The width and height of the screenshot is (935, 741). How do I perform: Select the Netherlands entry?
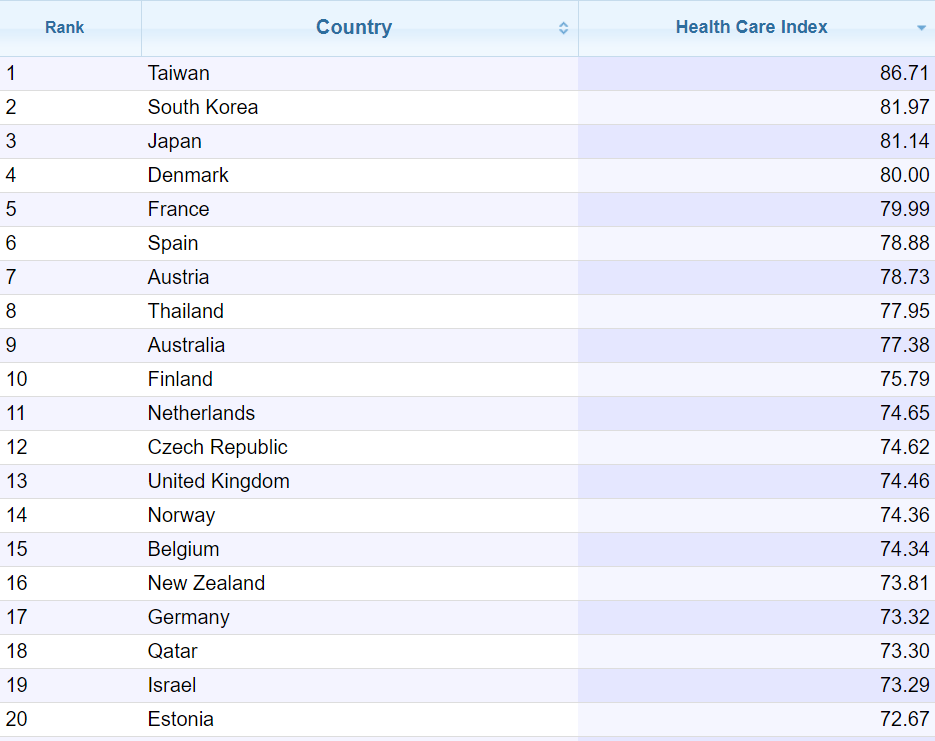pyautogui.click(x=201, y=413)
